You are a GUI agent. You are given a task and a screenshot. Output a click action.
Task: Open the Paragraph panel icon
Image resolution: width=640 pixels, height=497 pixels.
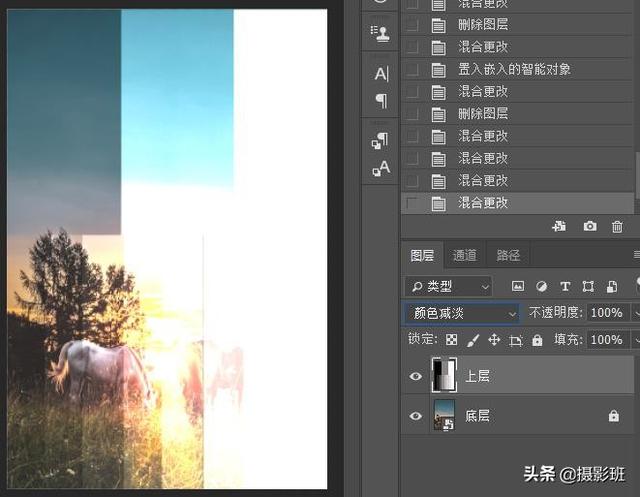pyautogui.click(x=382, y=100)
